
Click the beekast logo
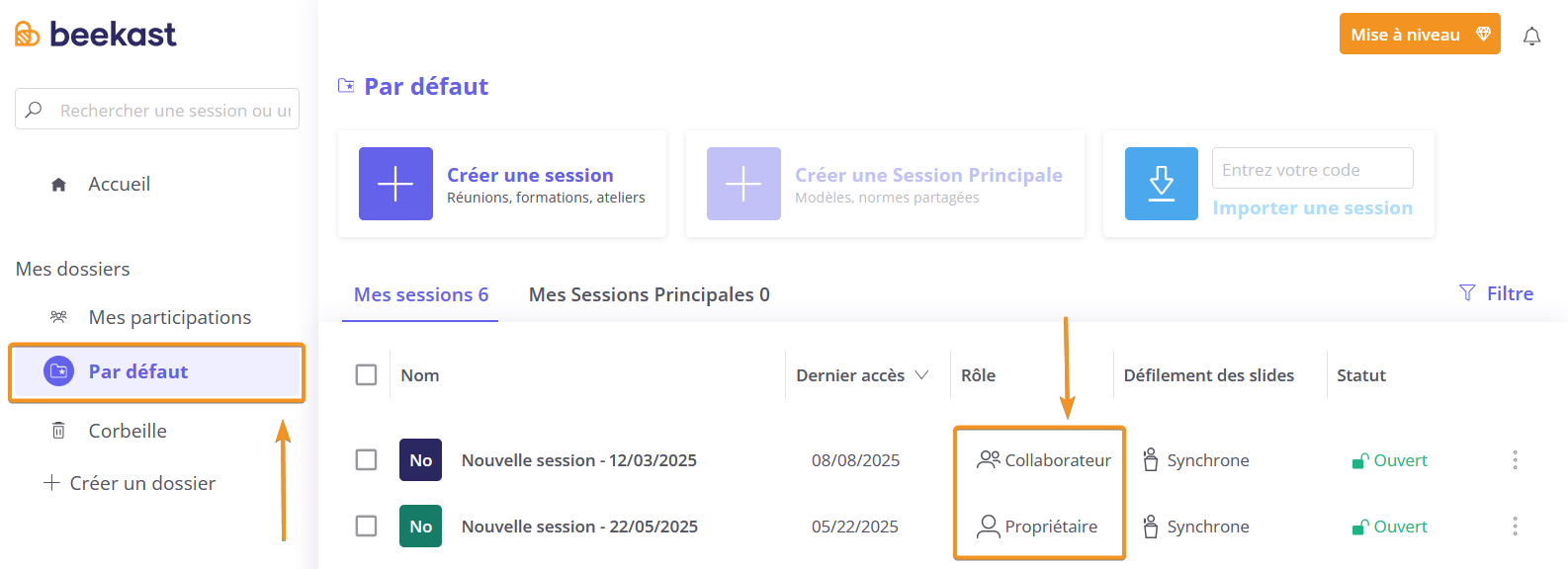(x=96, y=35)
